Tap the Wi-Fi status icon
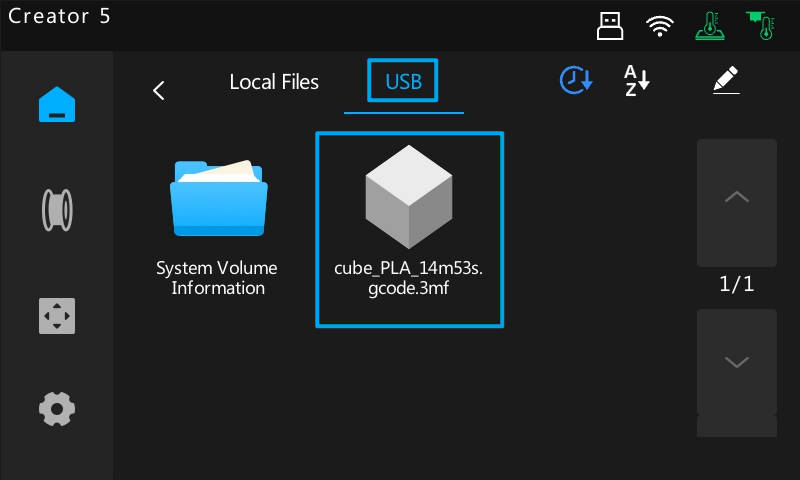 (660, 26)
